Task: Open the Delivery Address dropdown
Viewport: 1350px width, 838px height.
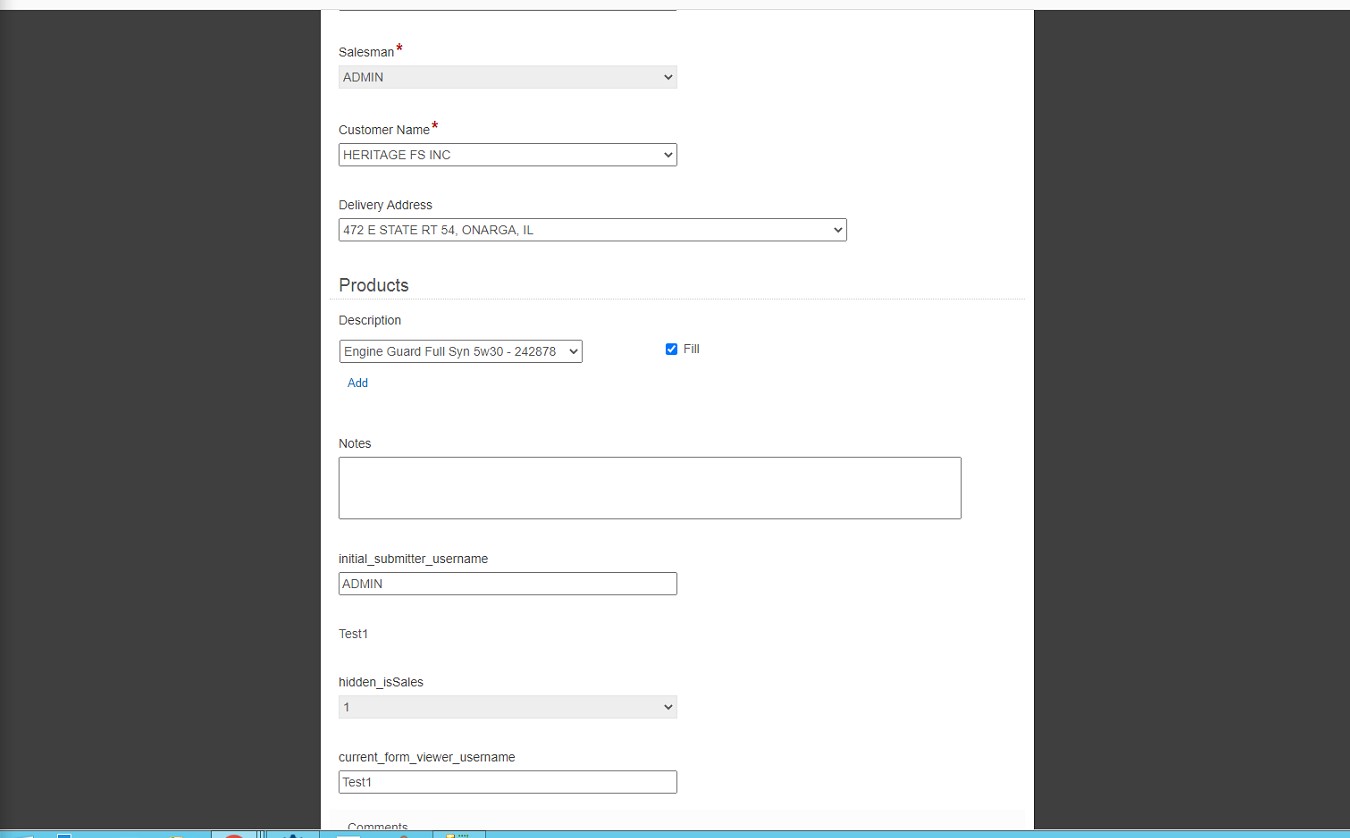Action: [592, 230]
